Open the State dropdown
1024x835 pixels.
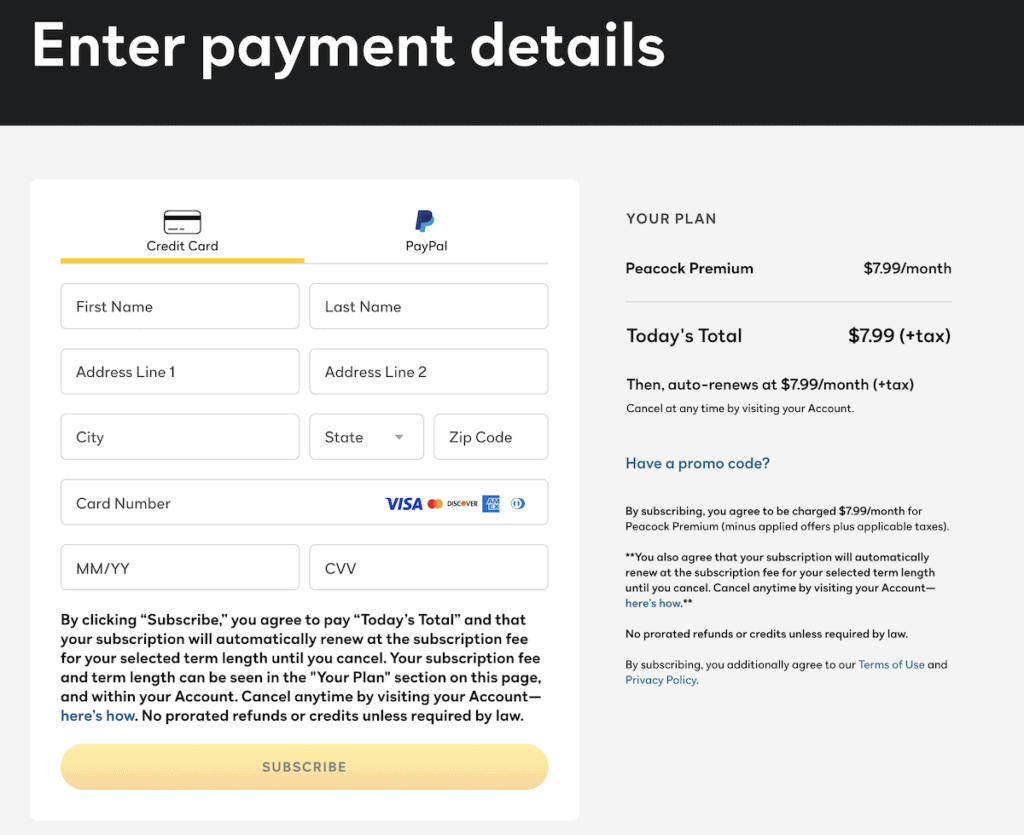pyautogui.click(x=366, y=437)
